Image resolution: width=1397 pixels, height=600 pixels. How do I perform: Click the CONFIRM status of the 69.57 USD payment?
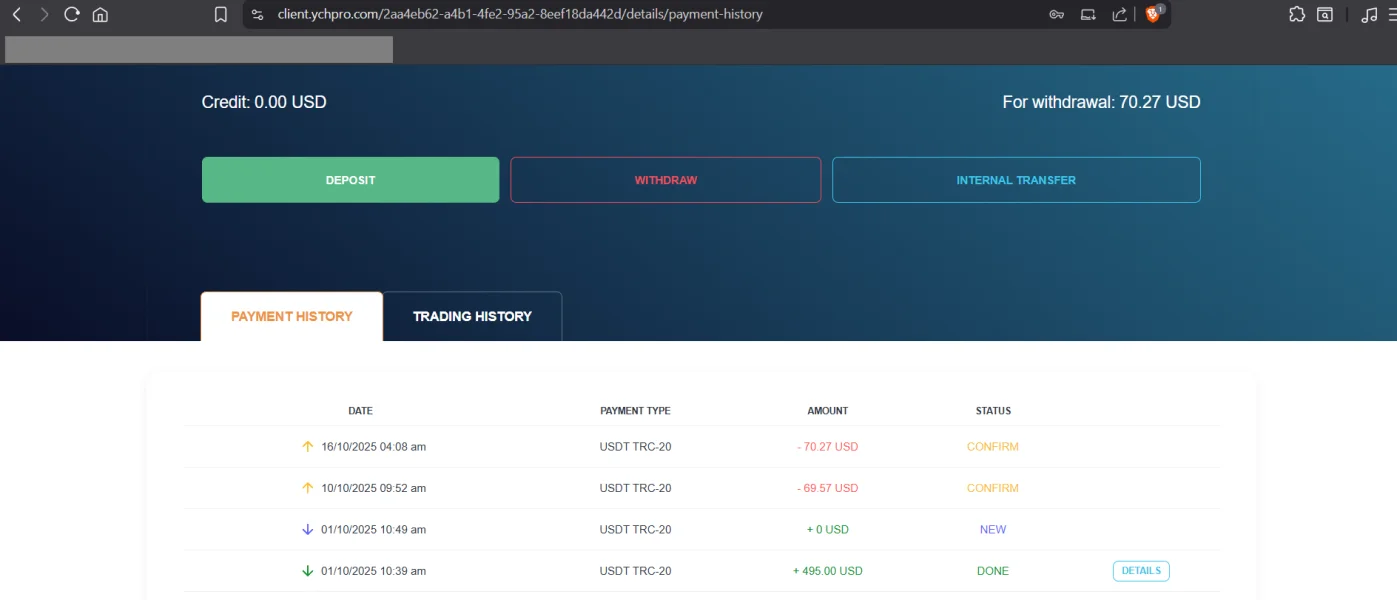click(992, 488)
